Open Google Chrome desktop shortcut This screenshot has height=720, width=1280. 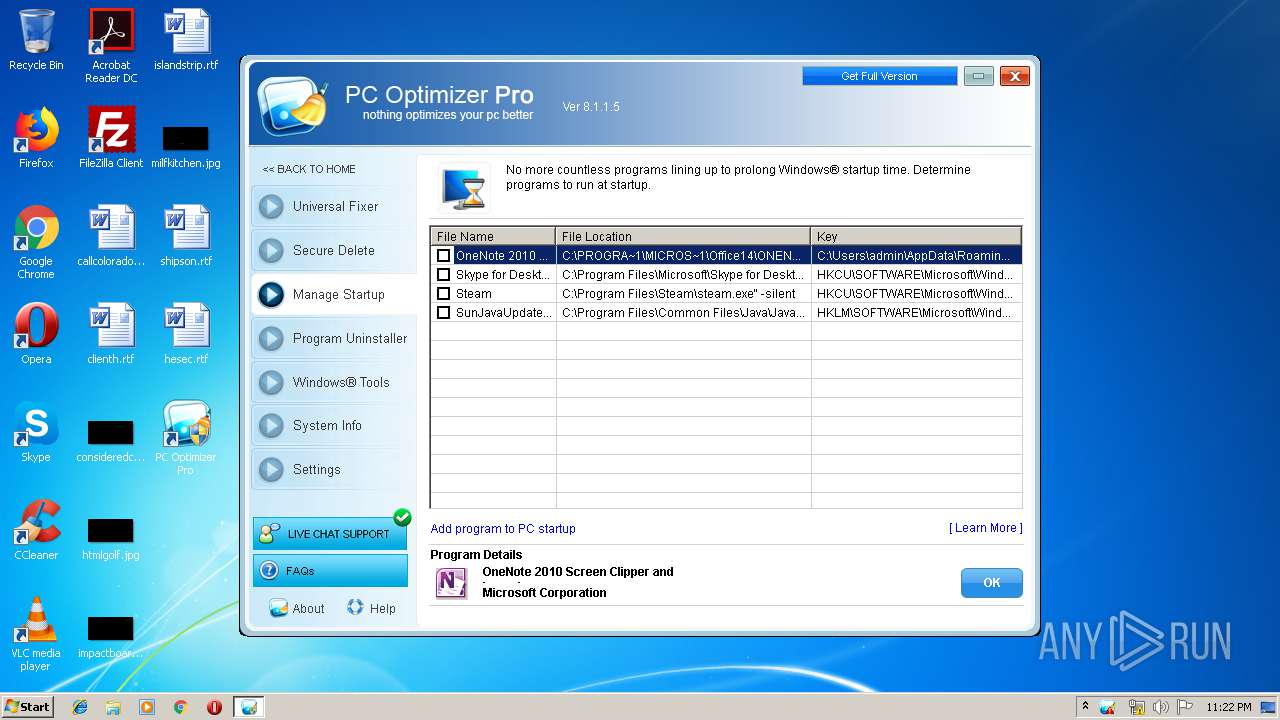pos(36,242)
